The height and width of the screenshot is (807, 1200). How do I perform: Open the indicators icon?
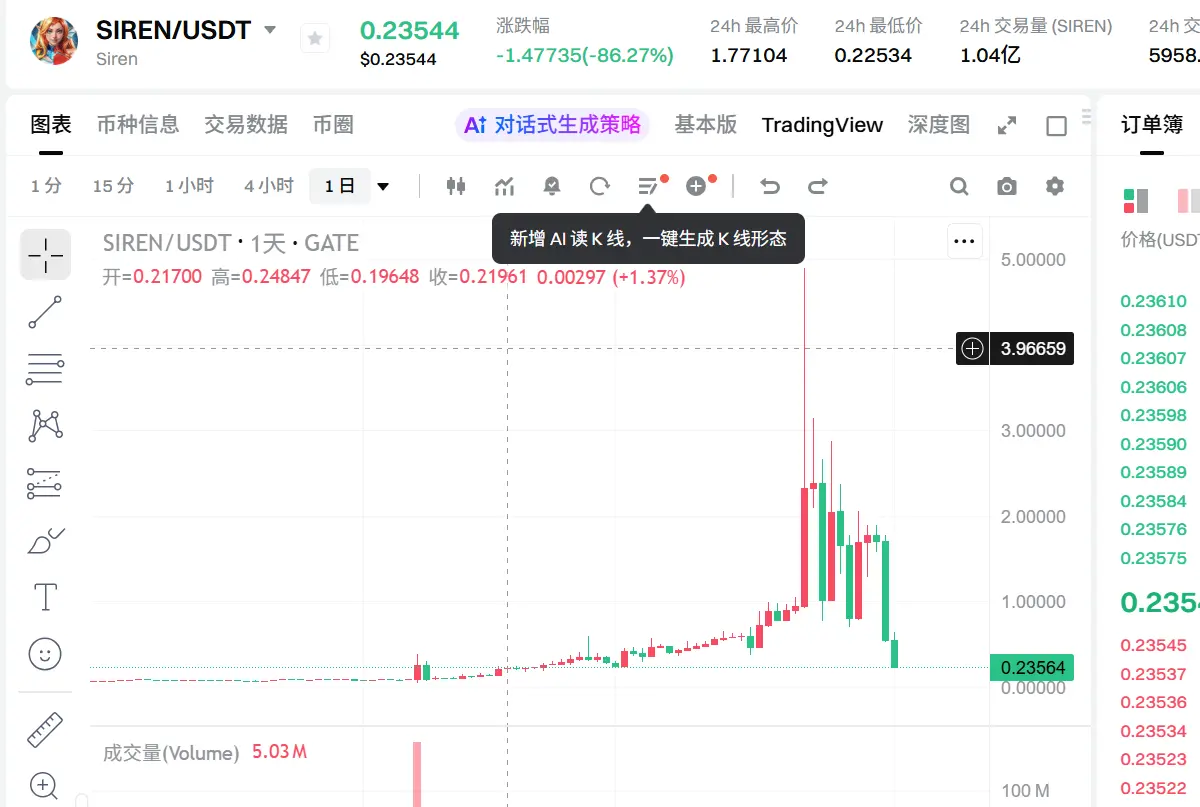(x=504, y=186)
